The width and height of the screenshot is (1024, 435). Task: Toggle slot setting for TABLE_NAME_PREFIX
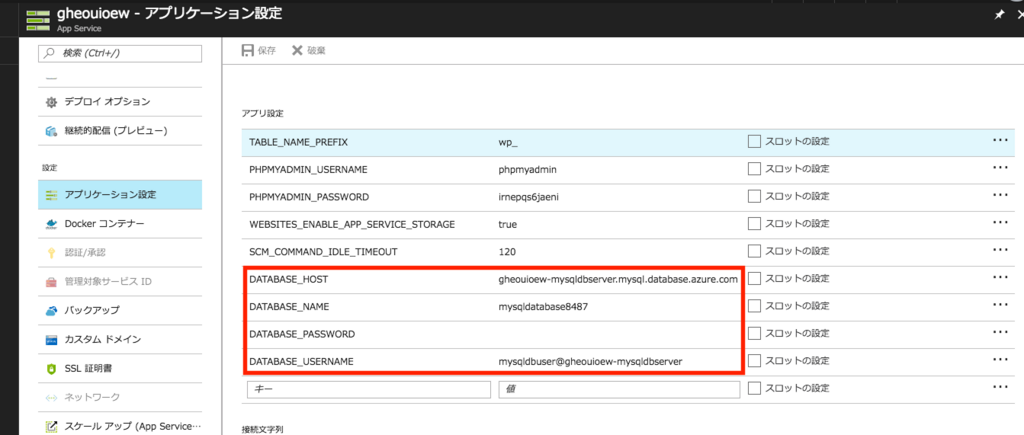tap(754, 142)
